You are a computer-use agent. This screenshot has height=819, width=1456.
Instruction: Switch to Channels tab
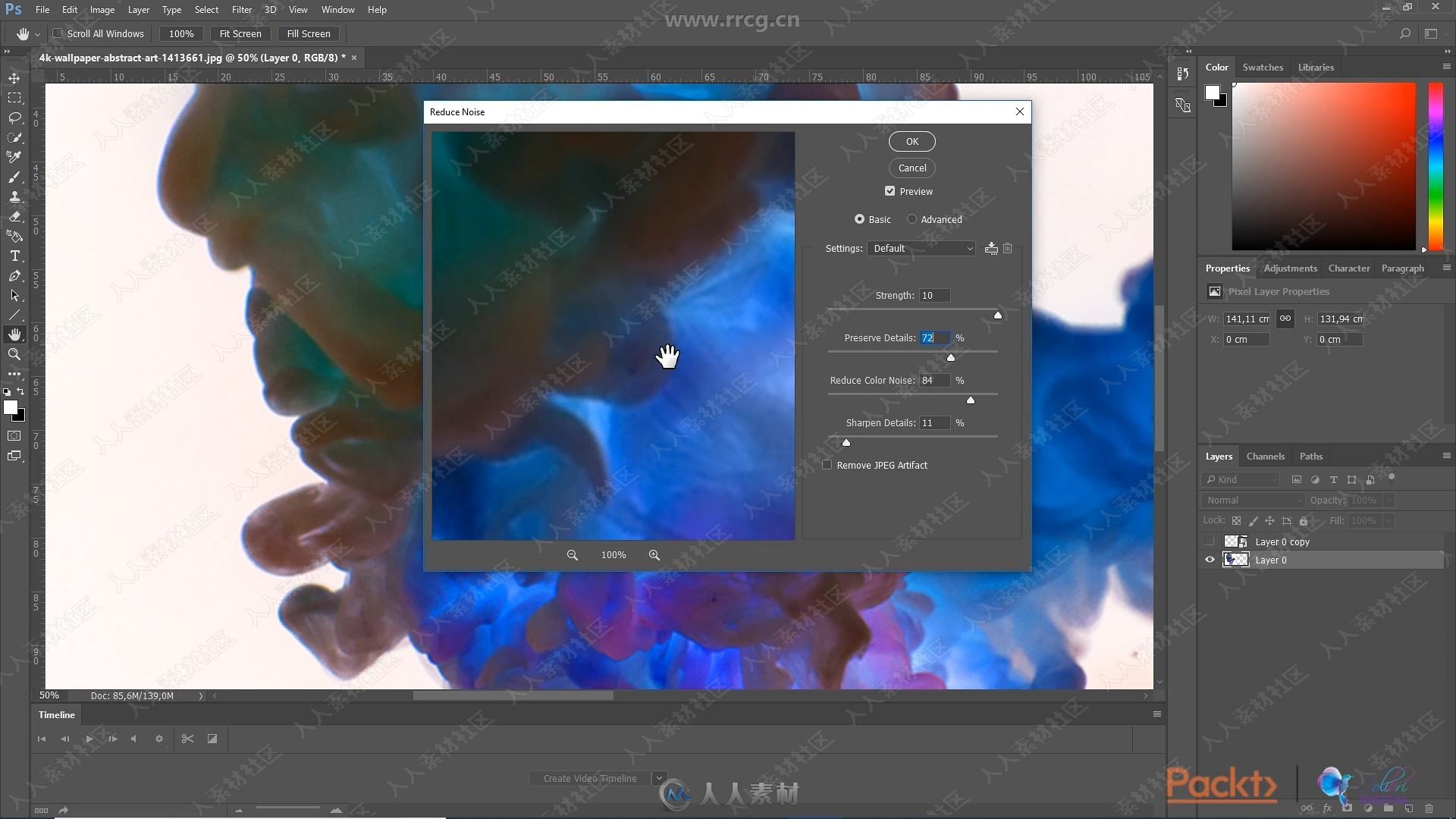[x=1264, y=456]
